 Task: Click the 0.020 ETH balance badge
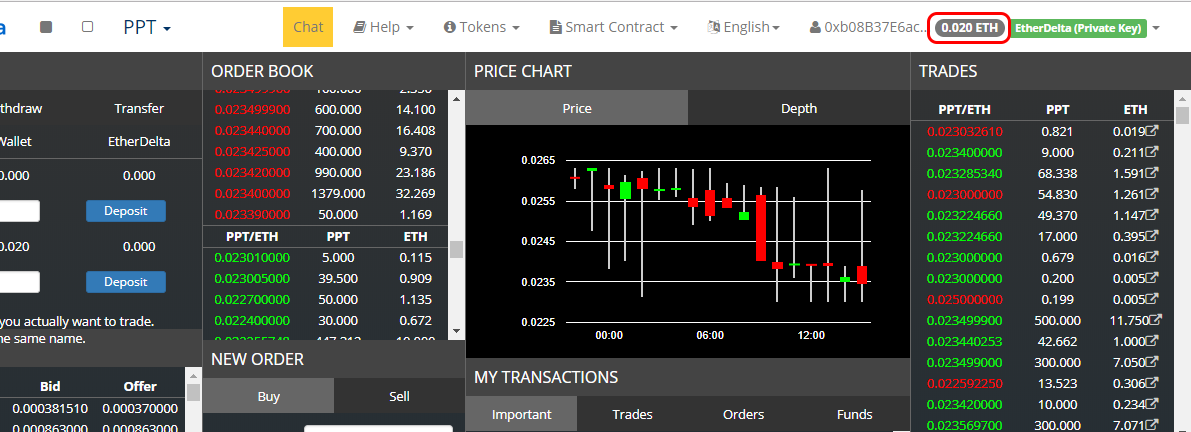[971, 28]
